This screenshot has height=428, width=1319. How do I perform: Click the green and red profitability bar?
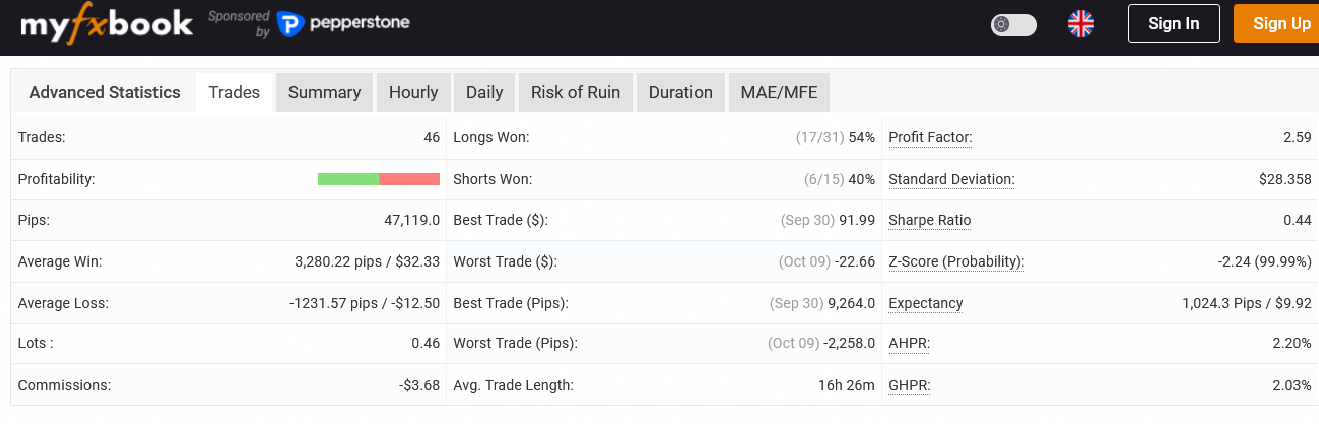pyautogui.click(x=378, y=179)
